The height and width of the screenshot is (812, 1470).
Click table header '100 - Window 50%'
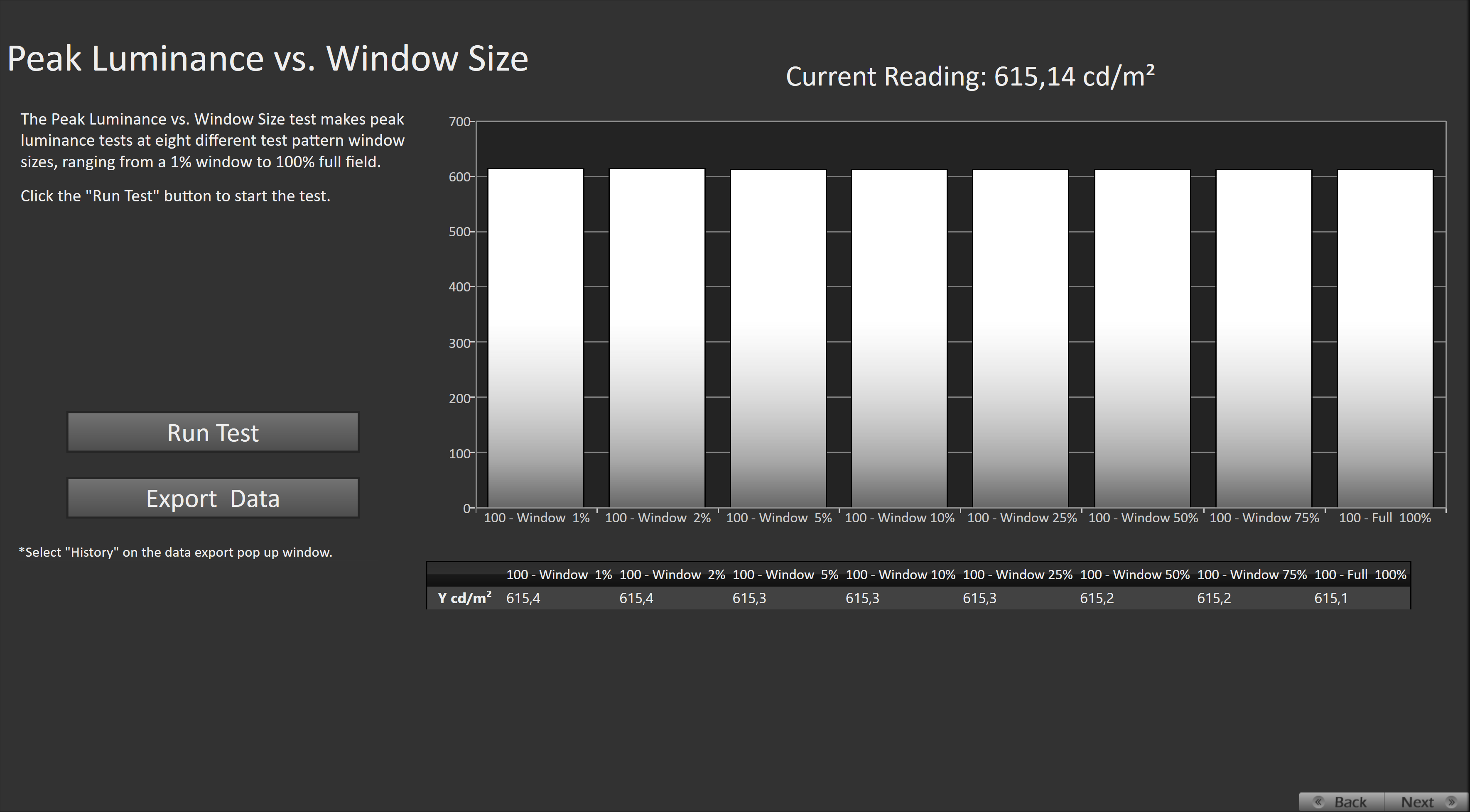(1135, 574)
